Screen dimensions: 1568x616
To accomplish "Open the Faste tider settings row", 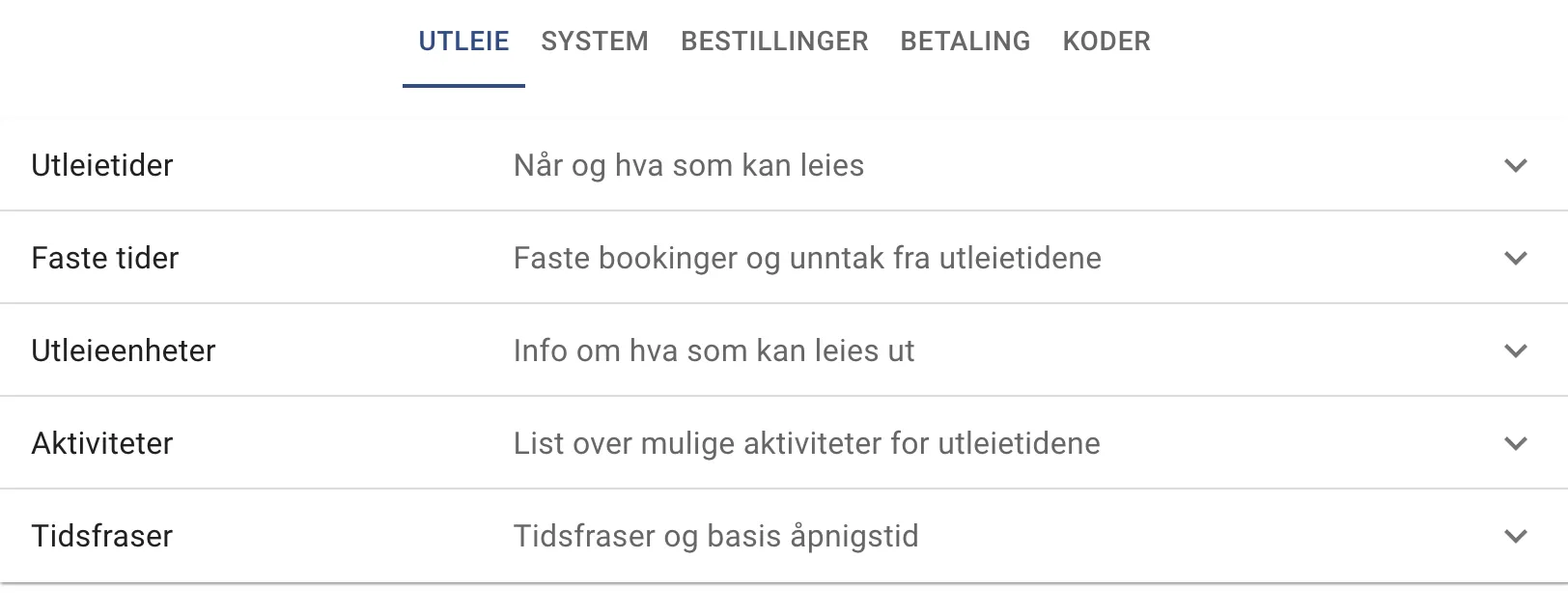I will (104, 258).
